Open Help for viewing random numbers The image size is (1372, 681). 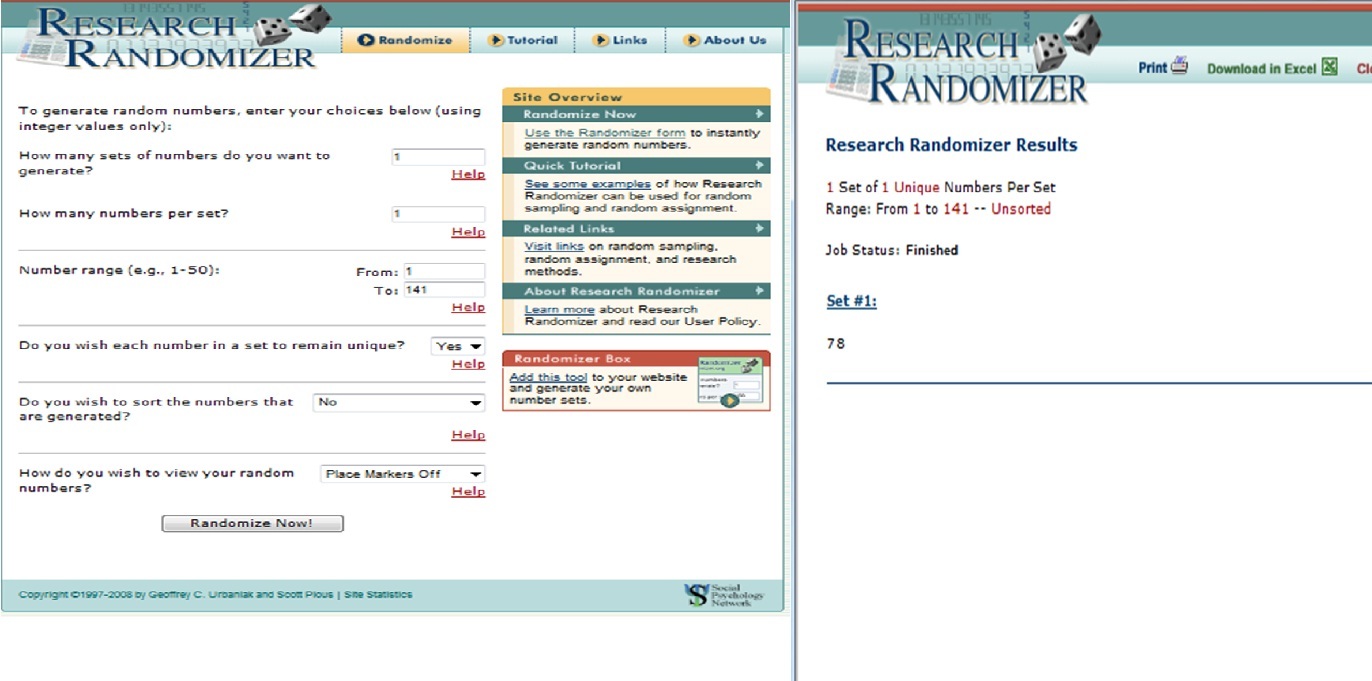click(x=468, y=492)
